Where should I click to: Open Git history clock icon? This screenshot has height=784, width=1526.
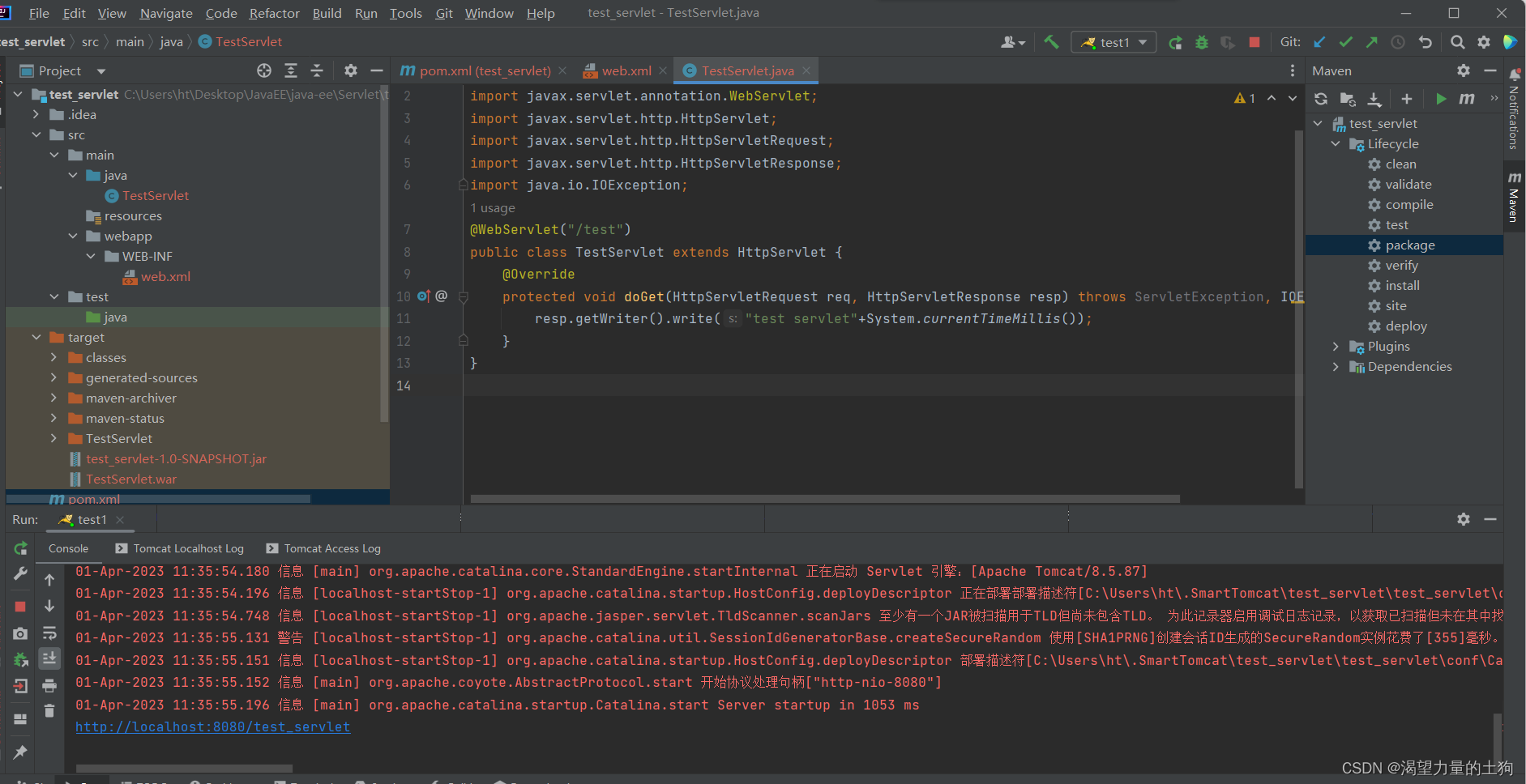[x=1398, y=42]
